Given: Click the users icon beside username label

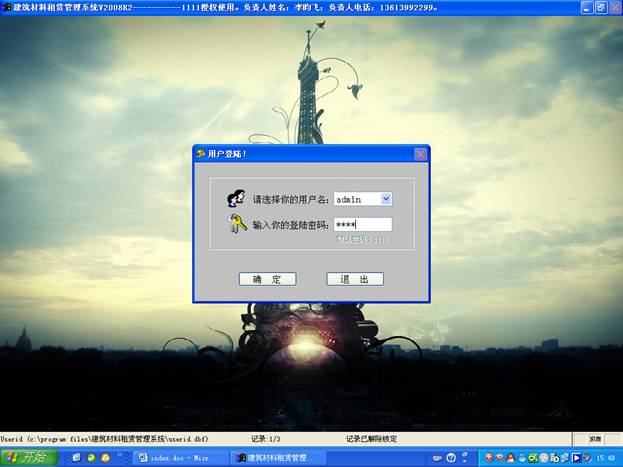Looking at the screenshot, I should click(x=236, y=199).
